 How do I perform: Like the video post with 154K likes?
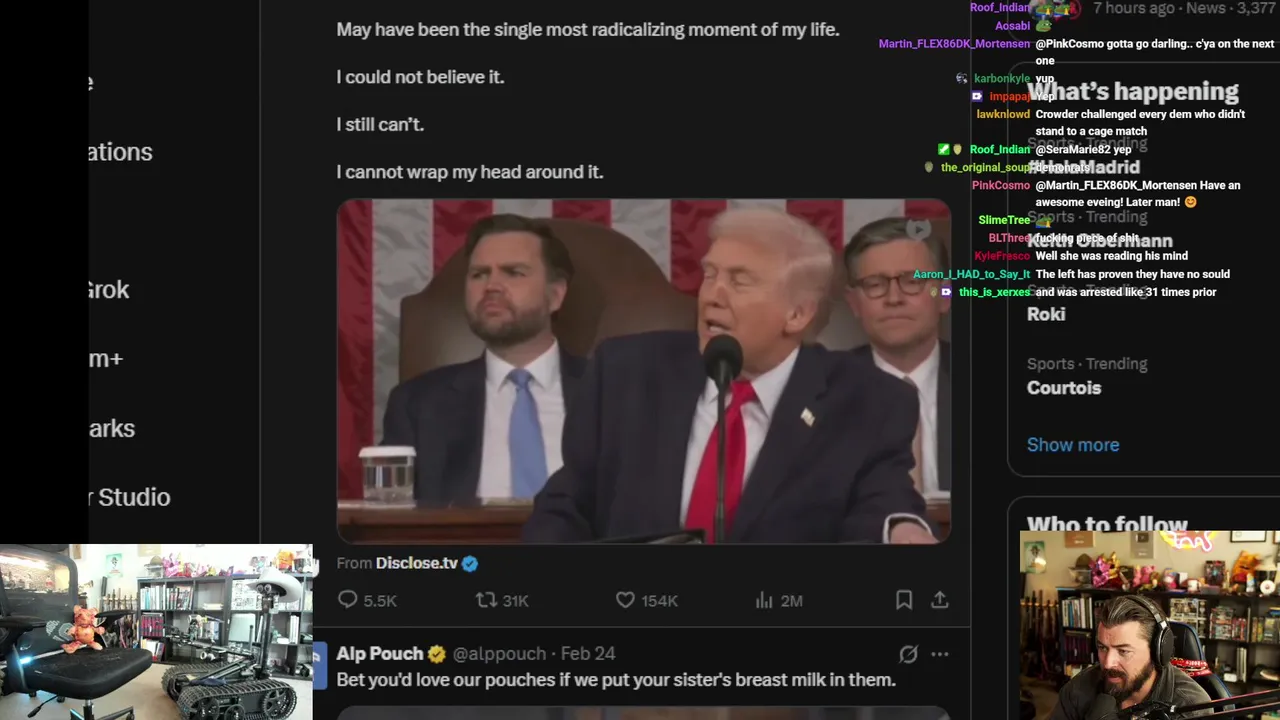(625, 600)
